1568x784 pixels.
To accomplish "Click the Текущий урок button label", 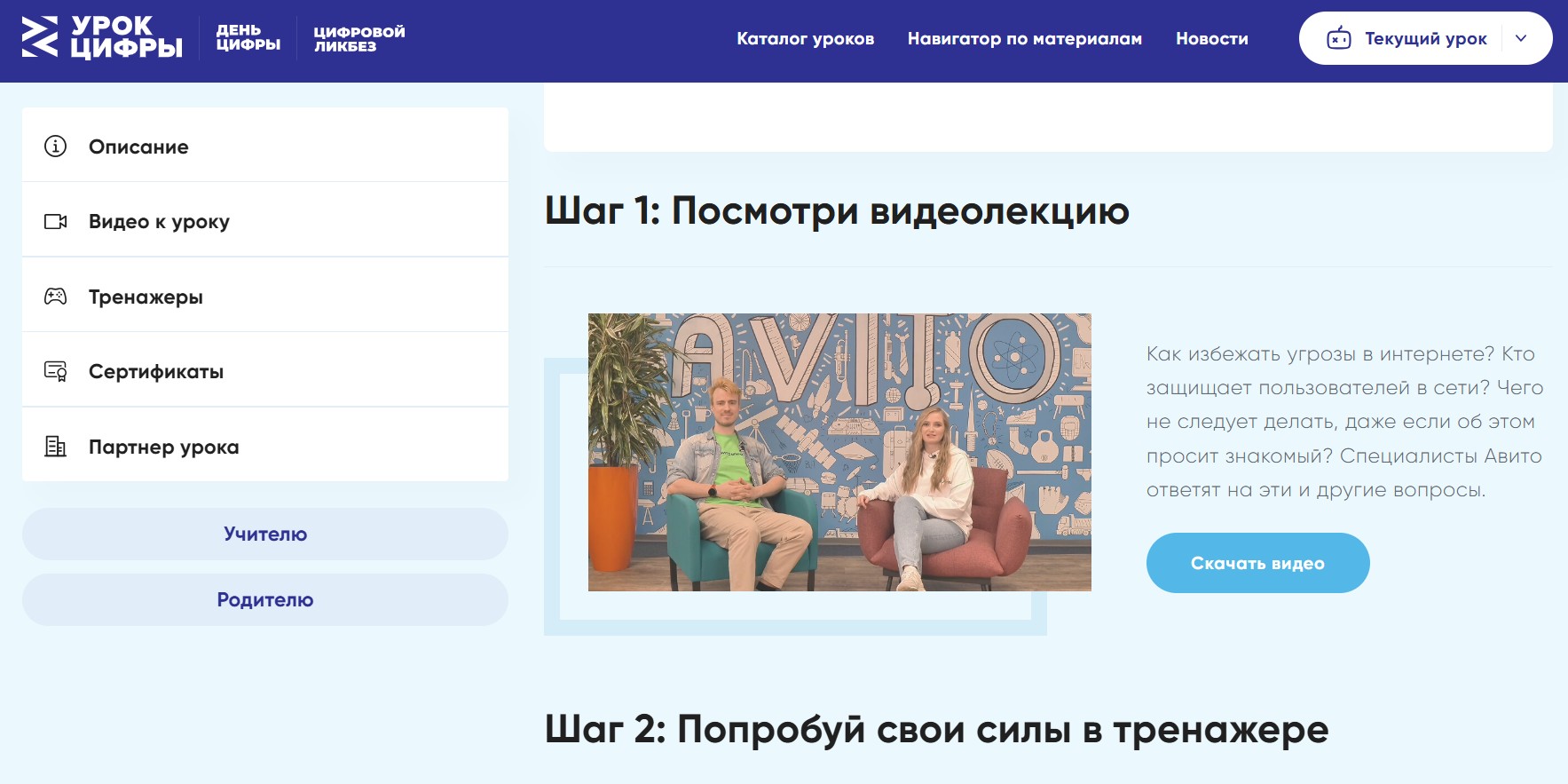I will coord(1425,38).
